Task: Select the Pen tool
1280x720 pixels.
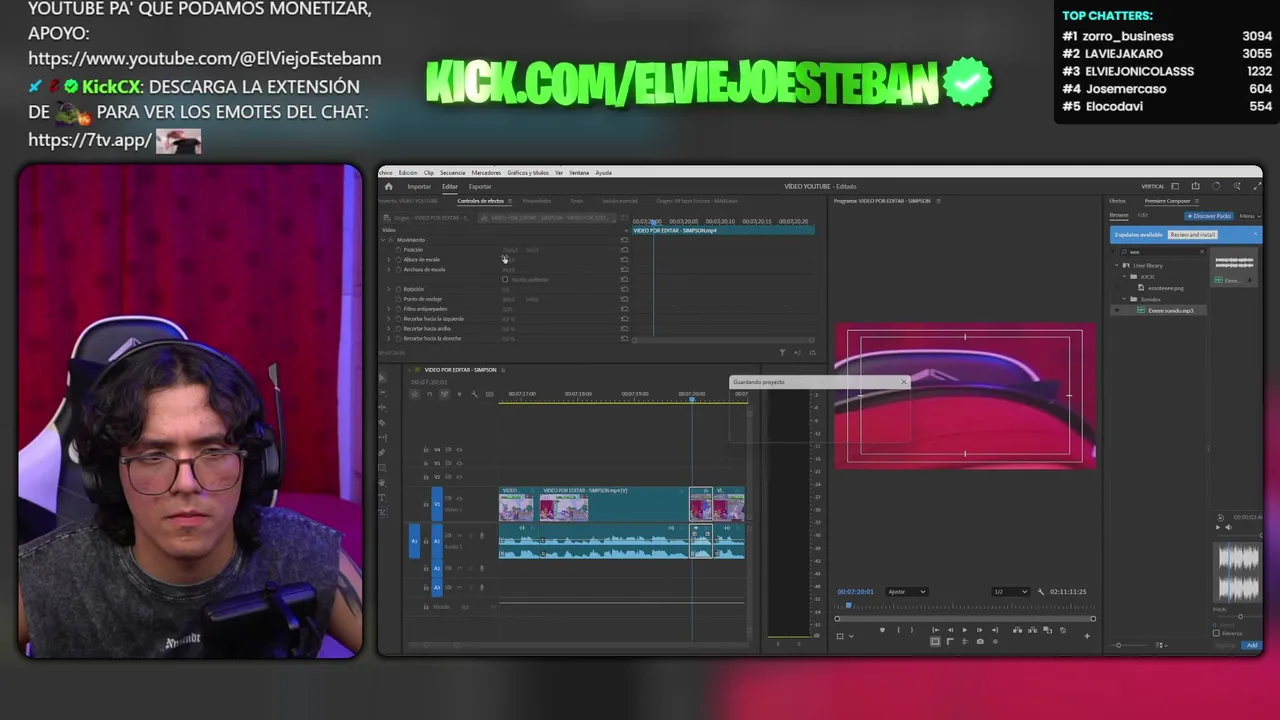Action: click(382, 453)
